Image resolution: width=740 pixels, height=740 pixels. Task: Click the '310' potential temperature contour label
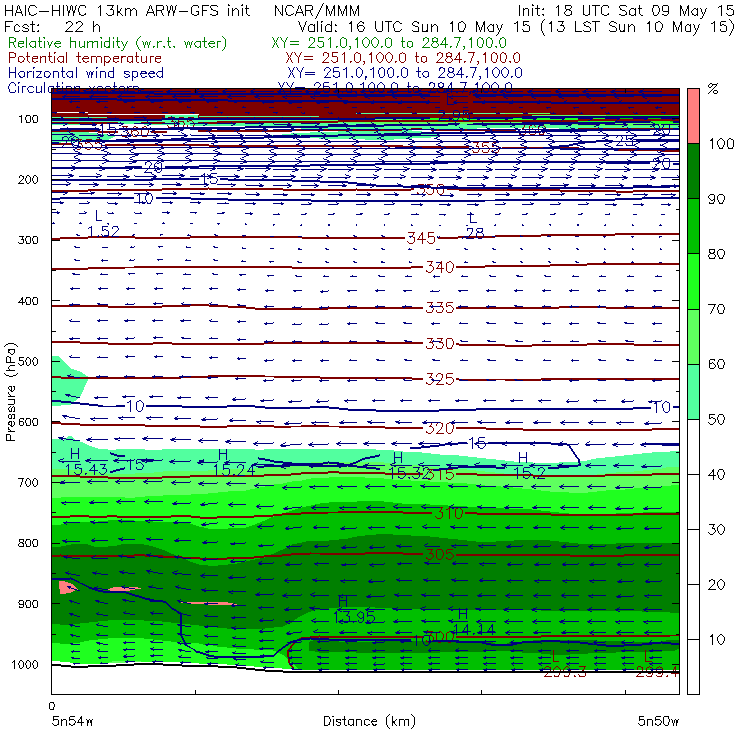[x=449, y=513]
